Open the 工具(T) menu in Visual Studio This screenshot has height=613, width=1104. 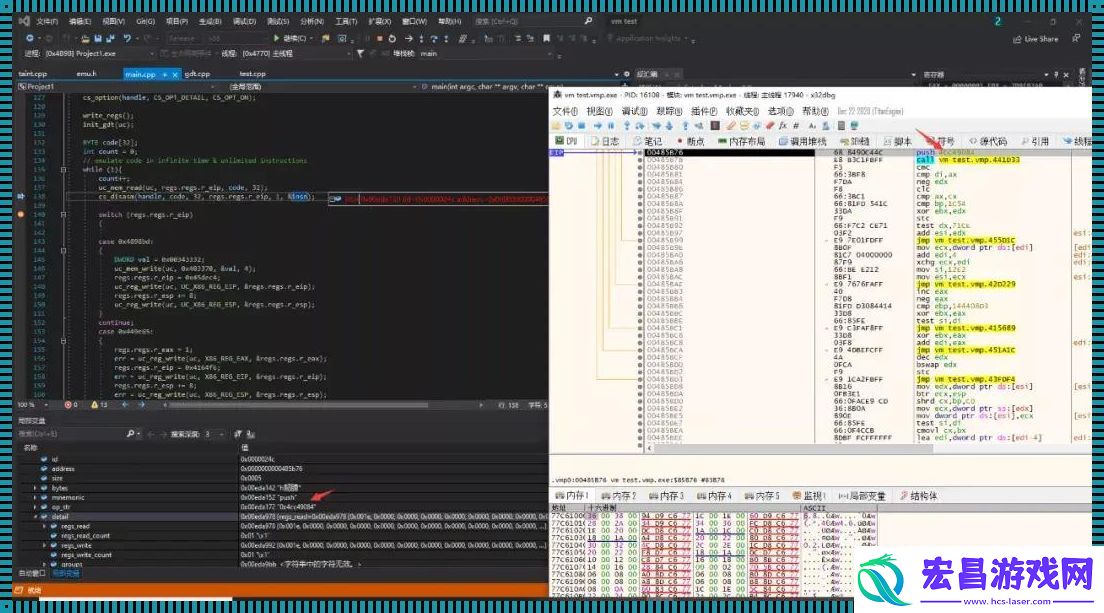click(x=346, y=21)
